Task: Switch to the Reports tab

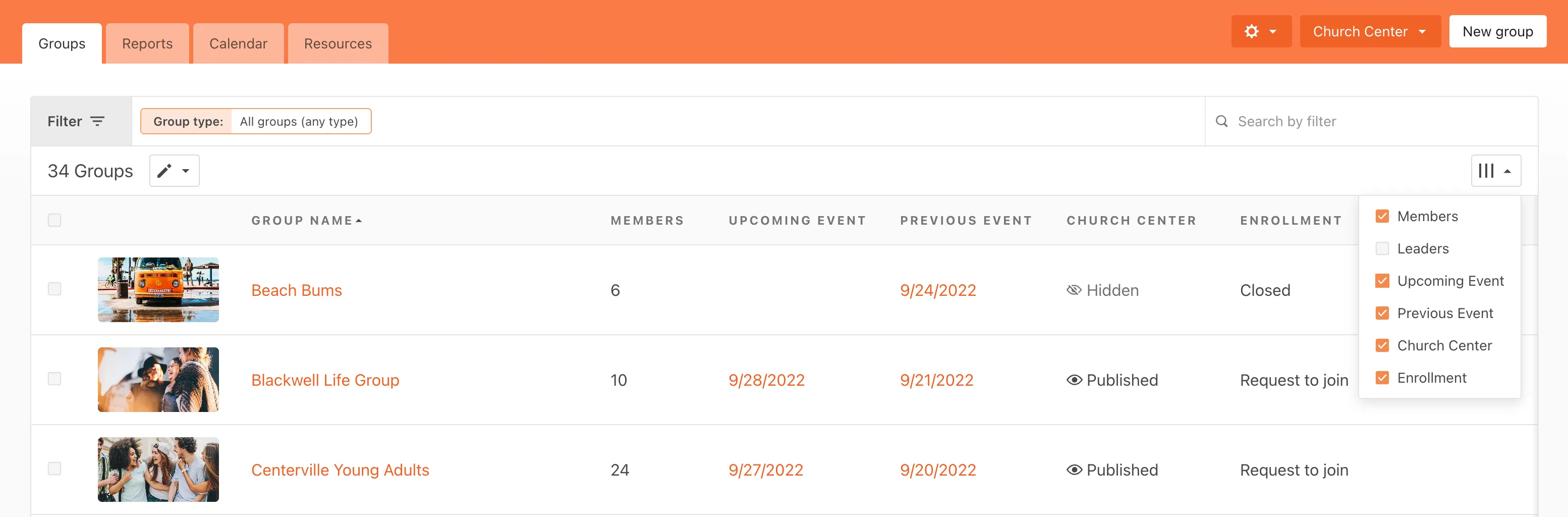Action: click(x=147, y=44)
